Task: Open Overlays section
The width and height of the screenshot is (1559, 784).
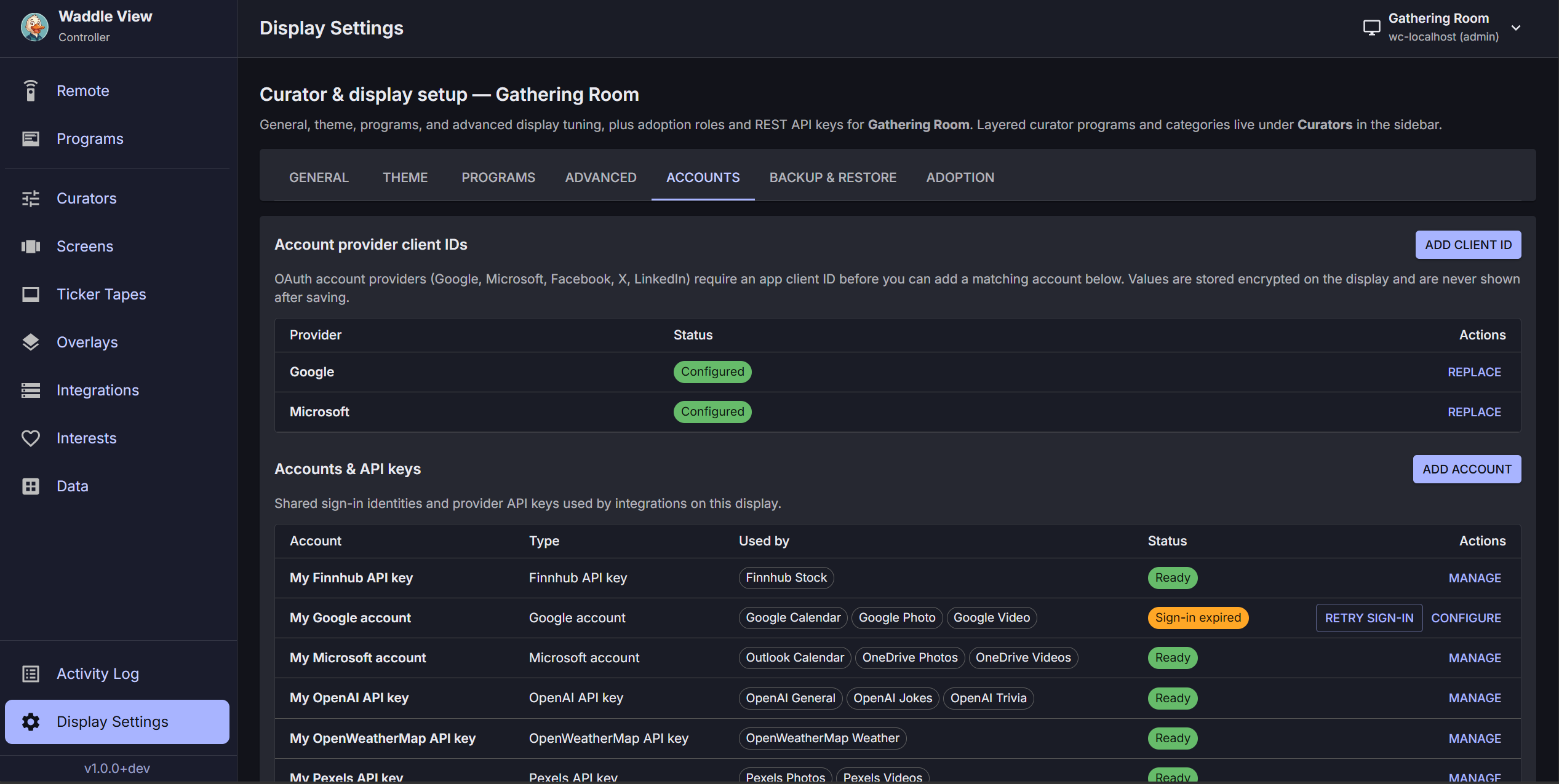Action: pos(117,342)
